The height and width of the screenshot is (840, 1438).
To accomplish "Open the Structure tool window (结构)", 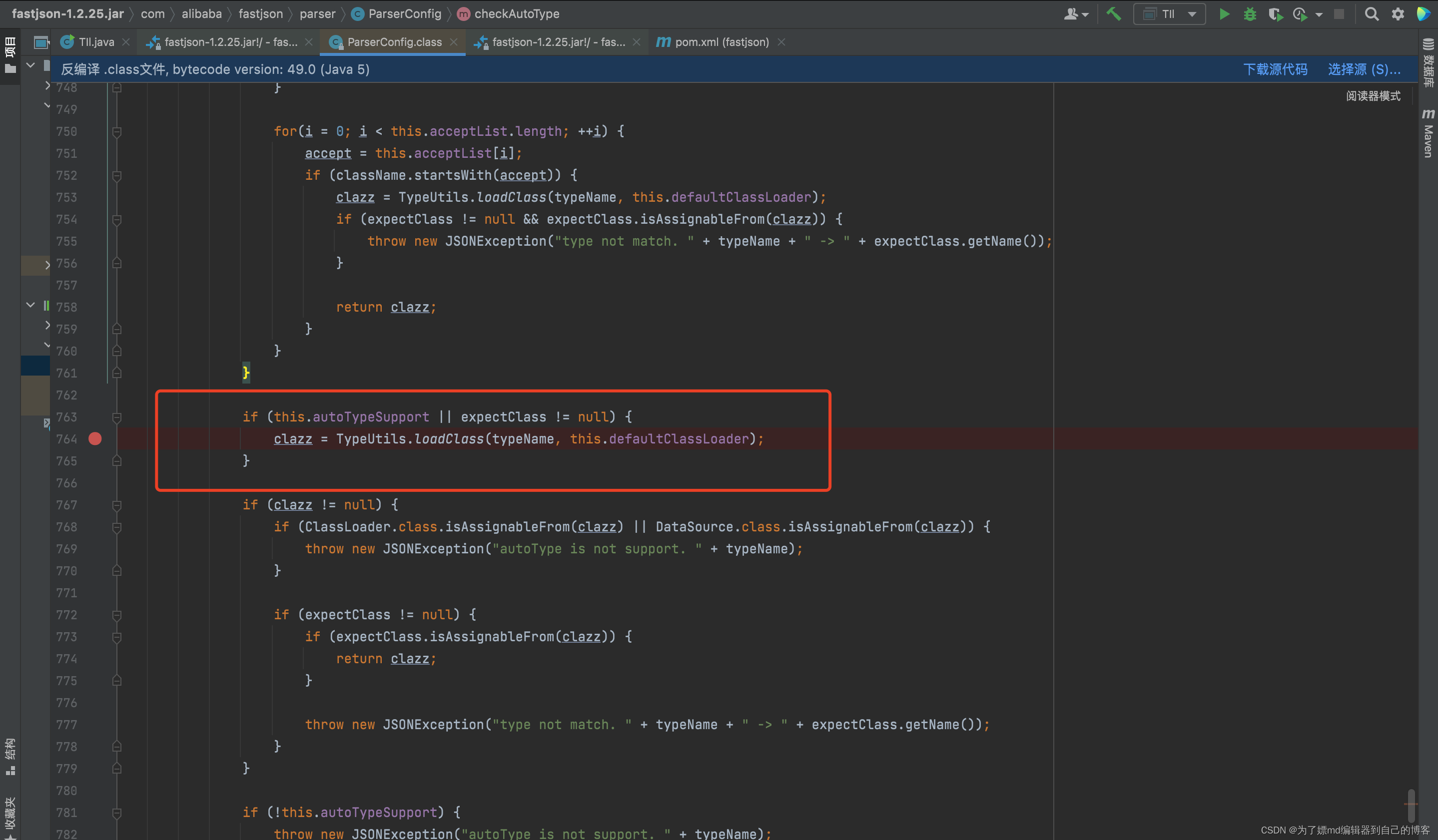I will coord(9,756).
